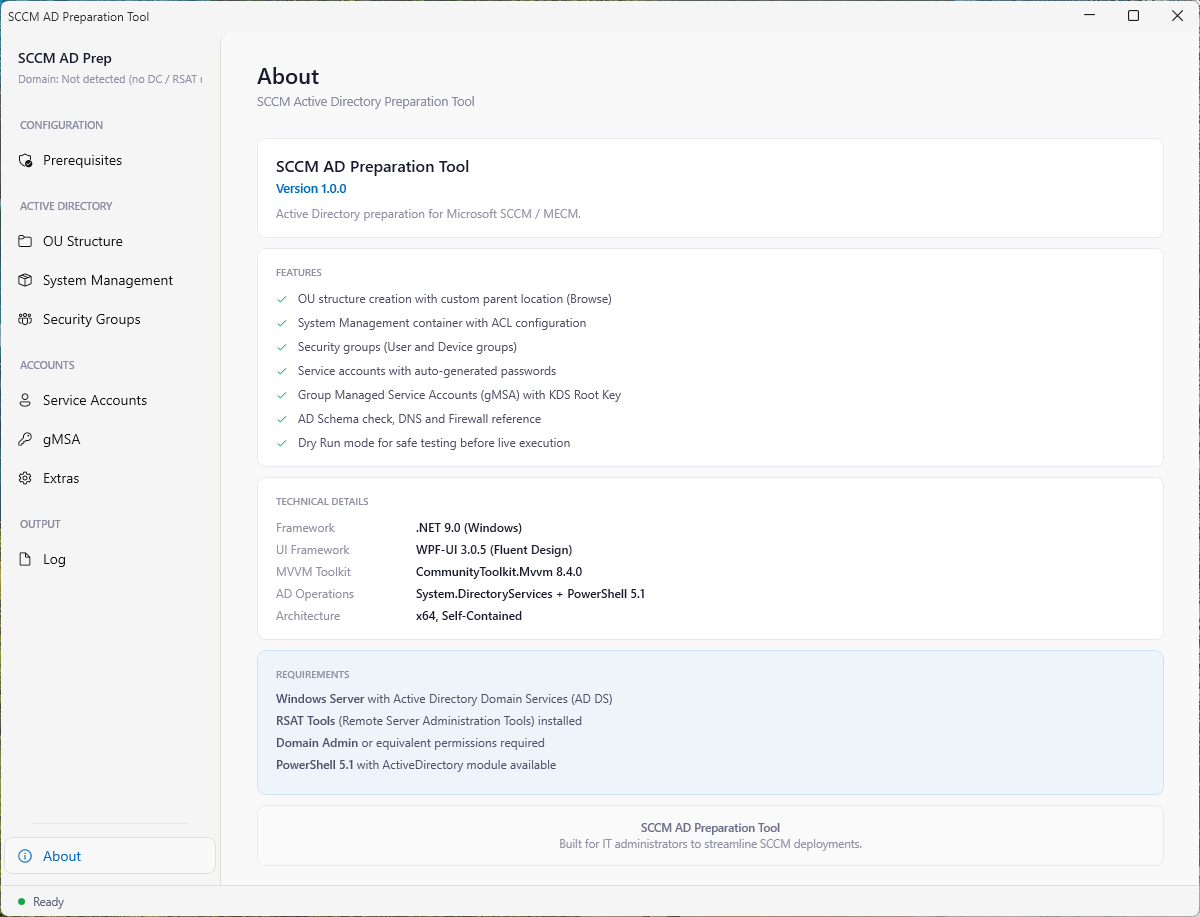Click the About page heading
This screenshot has height=917, width=1200.
click(x=288, y=77)
